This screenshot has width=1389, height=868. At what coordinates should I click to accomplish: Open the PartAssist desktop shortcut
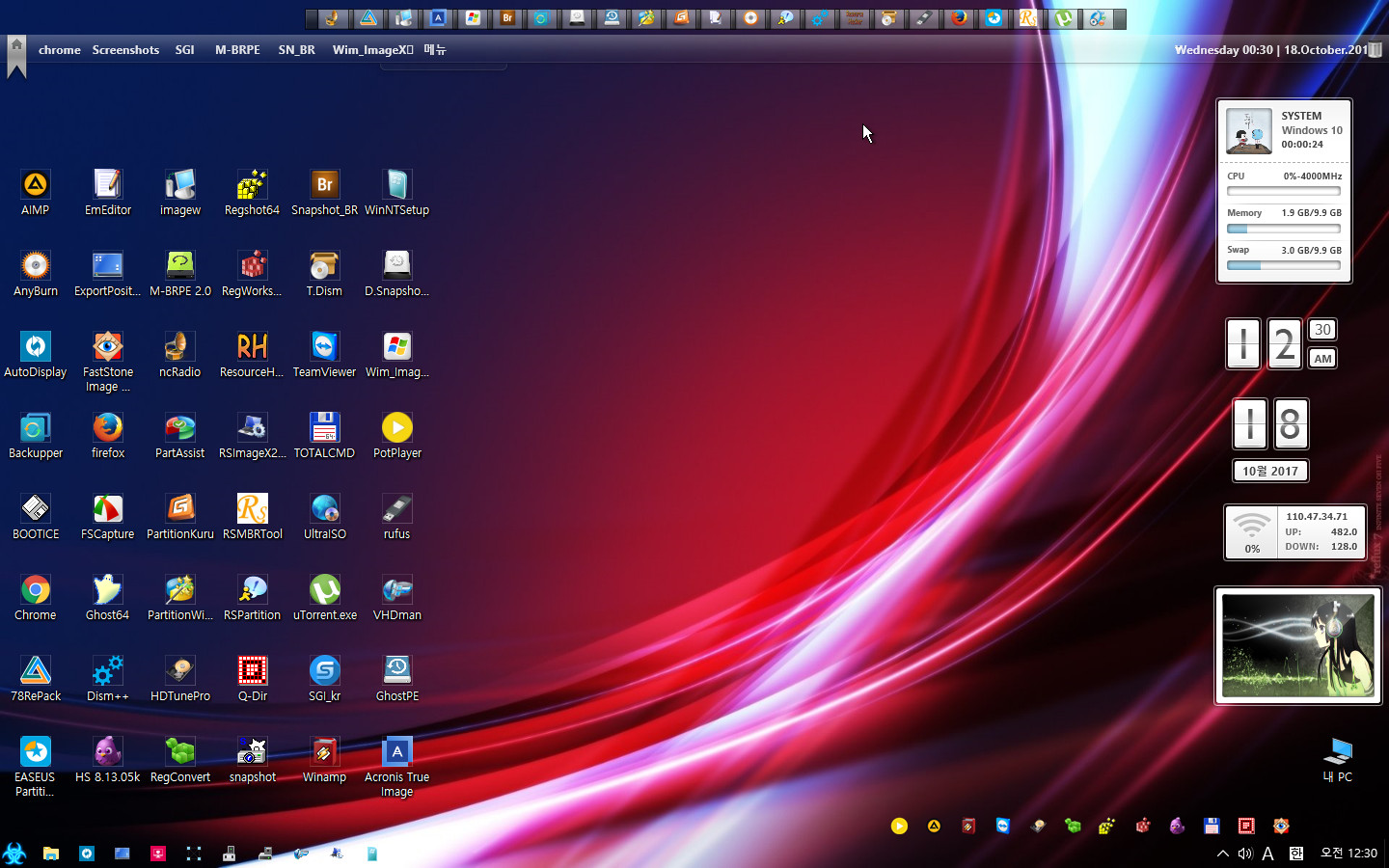tap(180, 436)
